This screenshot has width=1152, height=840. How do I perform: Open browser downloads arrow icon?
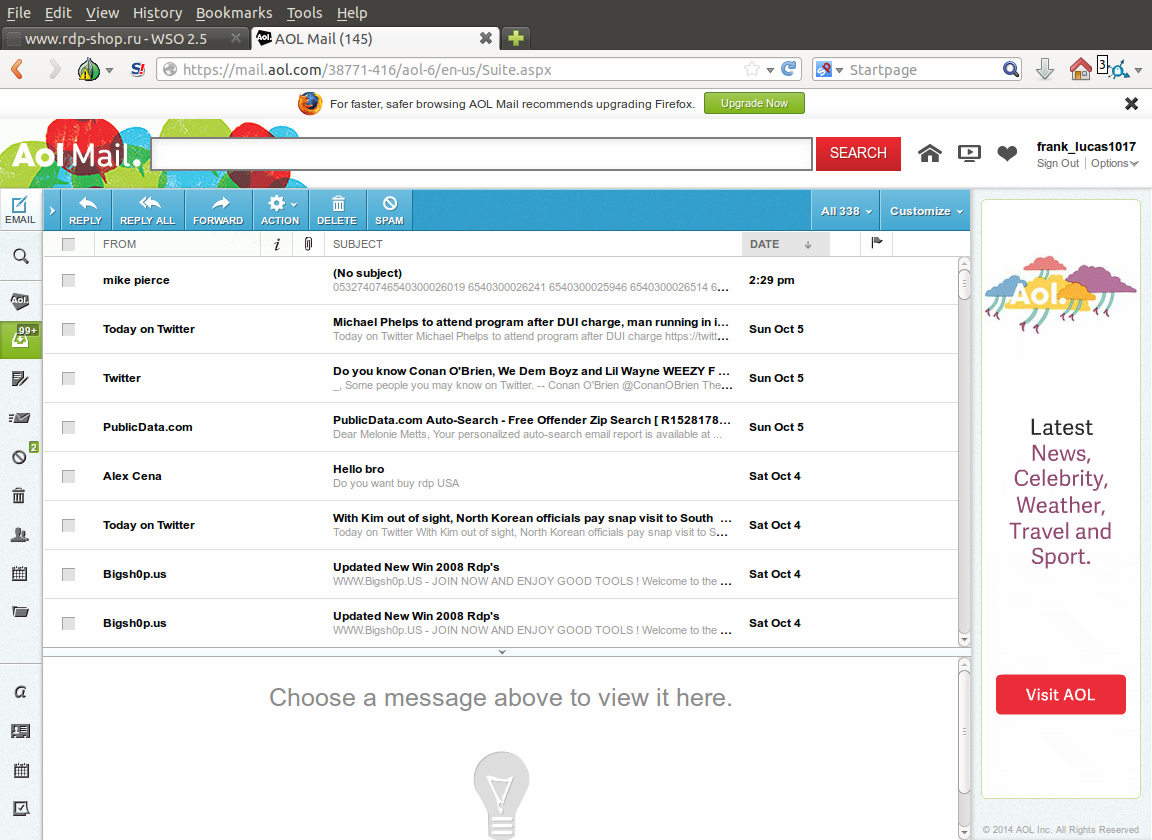(x=1044, y=69)
